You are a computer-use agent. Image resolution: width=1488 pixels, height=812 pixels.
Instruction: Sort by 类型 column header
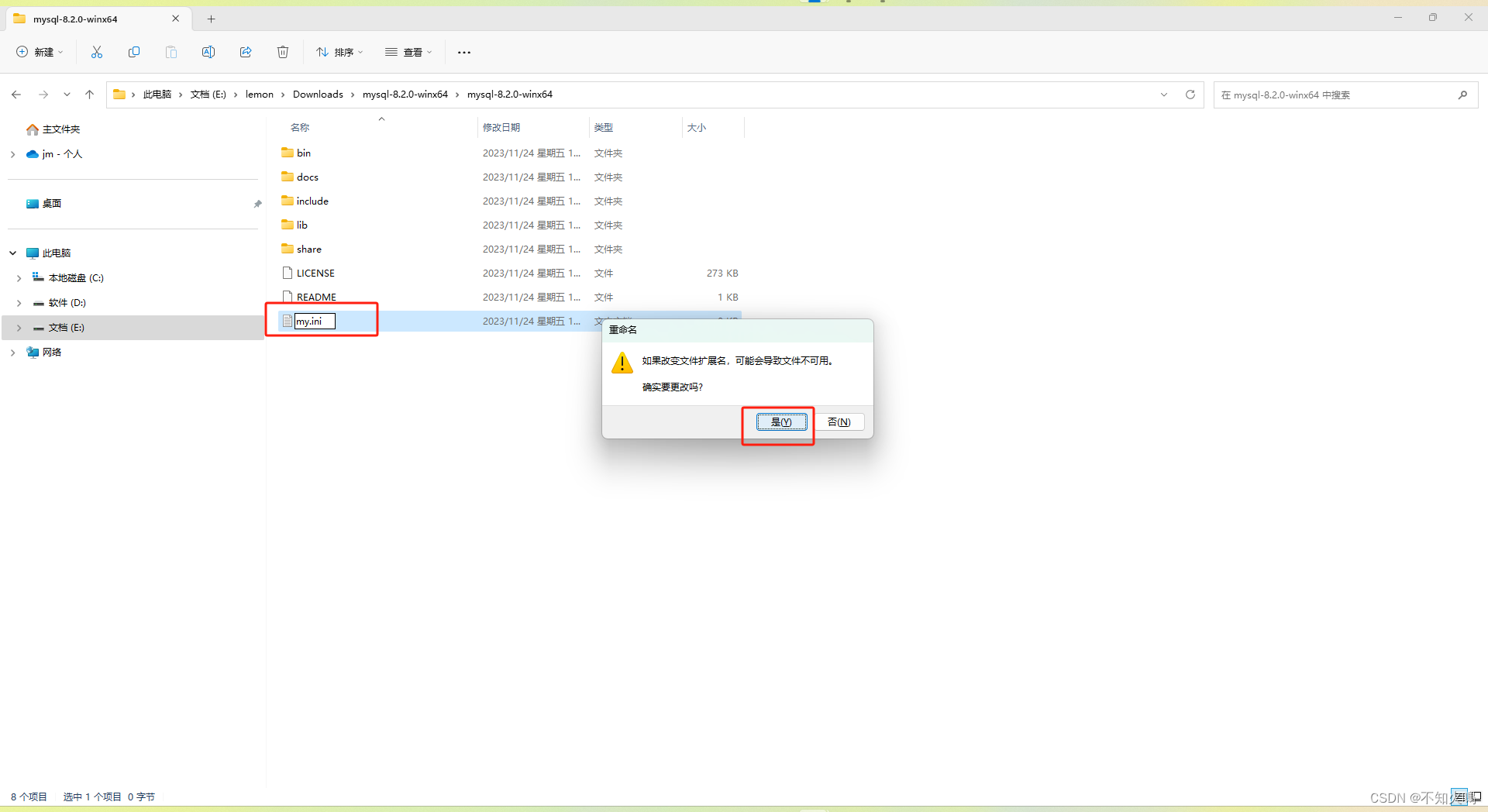pos(604,128)
